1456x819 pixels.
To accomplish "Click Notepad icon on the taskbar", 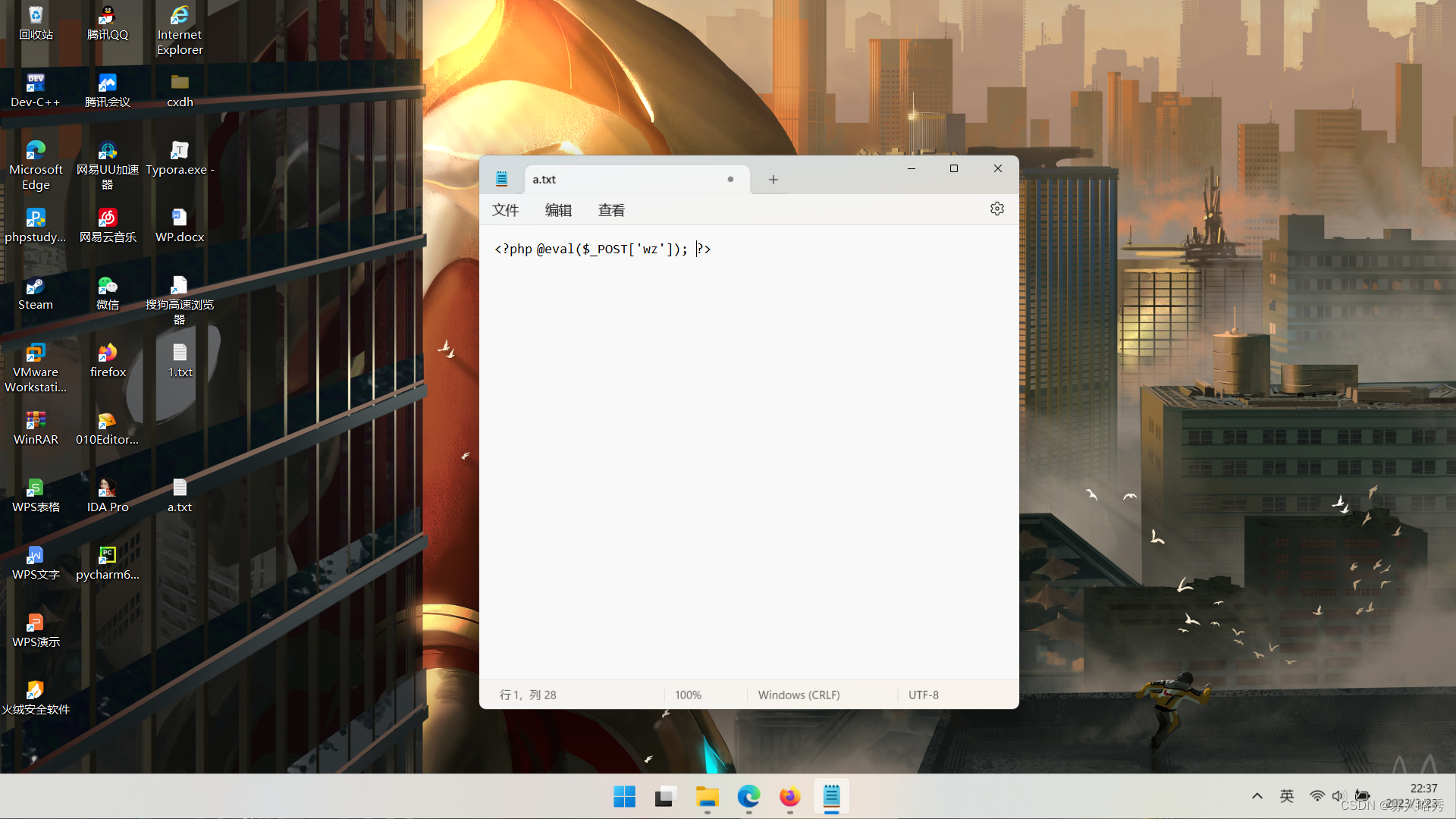I will pos(831,797).
